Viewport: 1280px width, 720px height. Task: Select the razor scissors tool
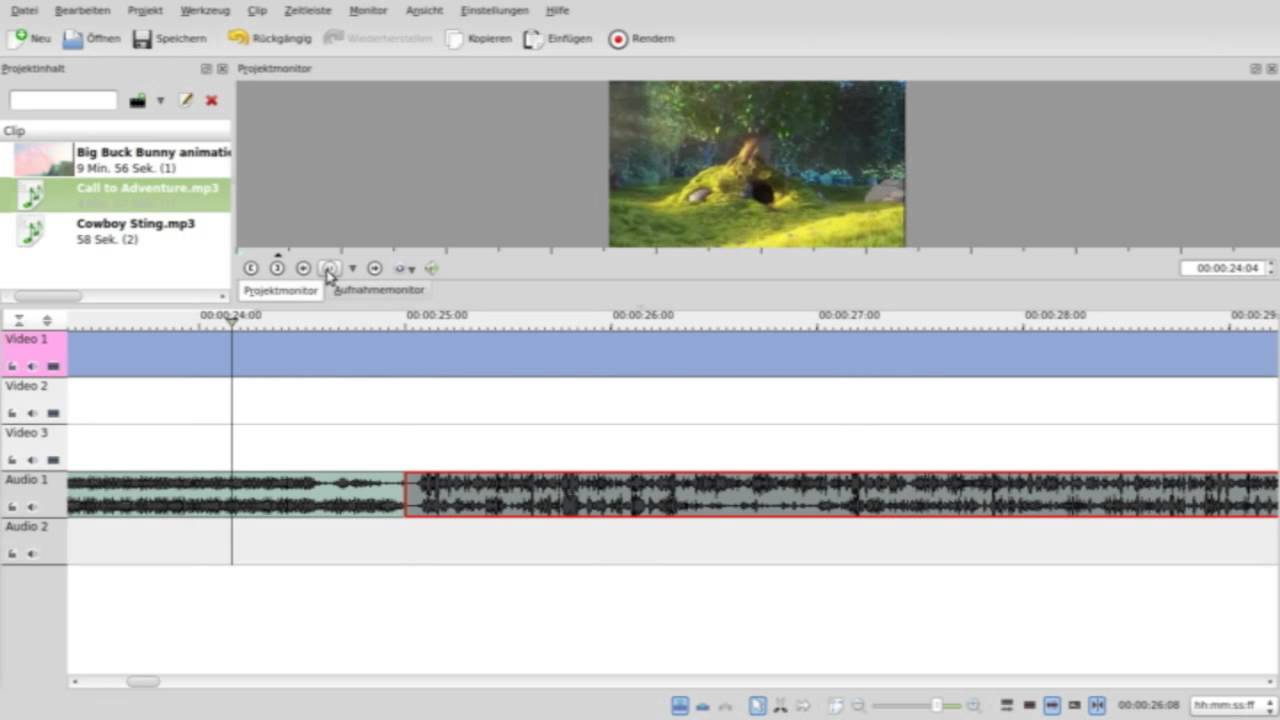tap(781, 706)
